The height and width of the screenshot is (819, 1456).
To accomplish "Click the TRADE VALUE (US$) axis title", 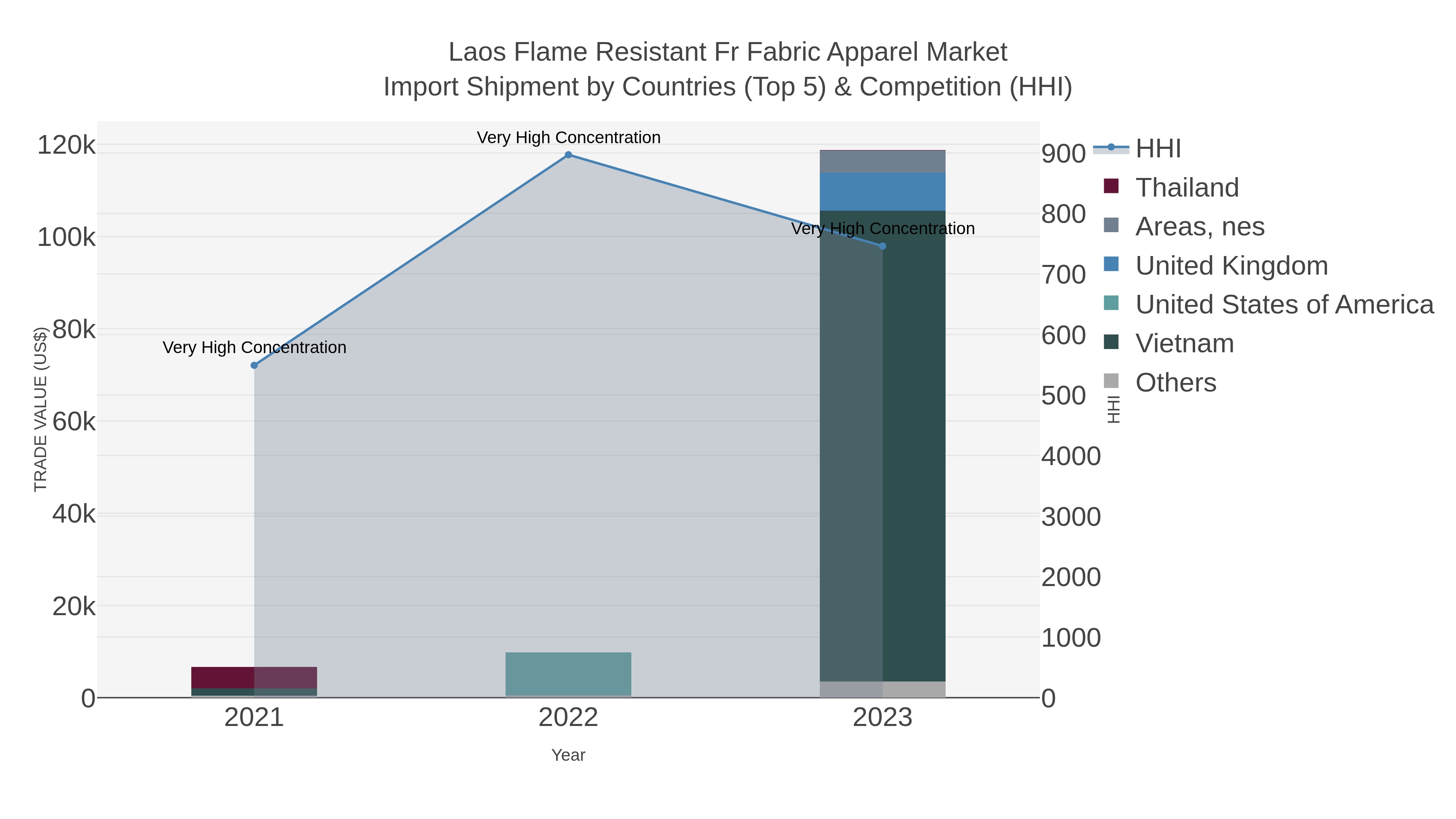I will click(41, 409).
